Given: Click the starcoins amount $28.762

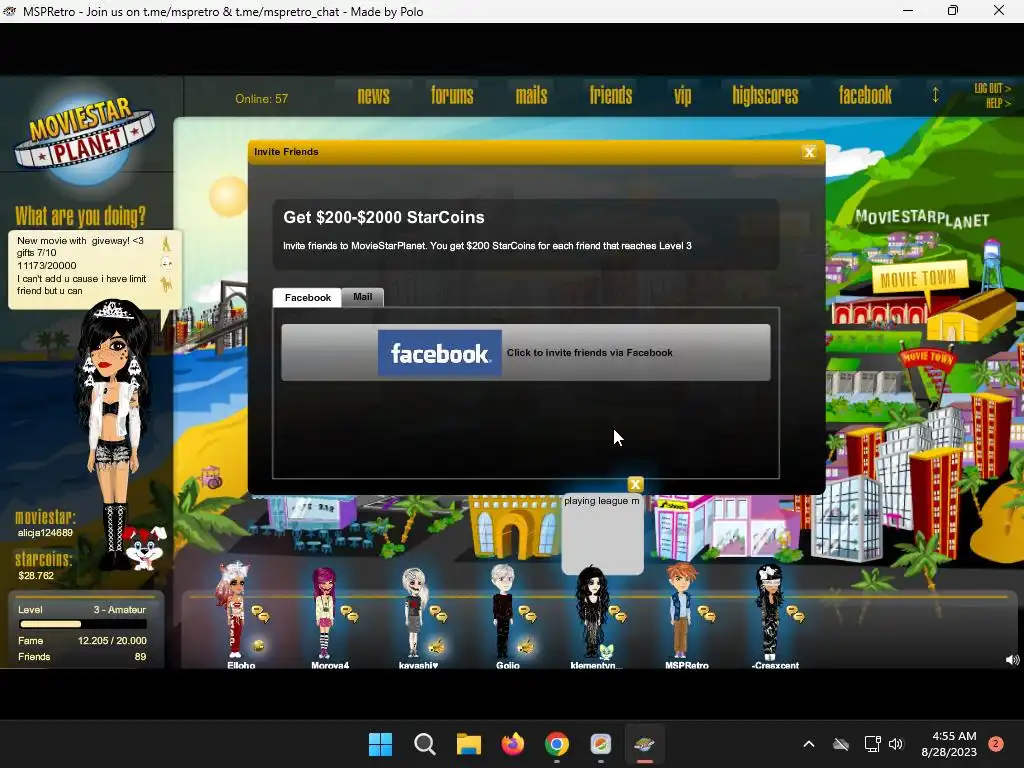Looking at the screenshot, I should point(36,576).
